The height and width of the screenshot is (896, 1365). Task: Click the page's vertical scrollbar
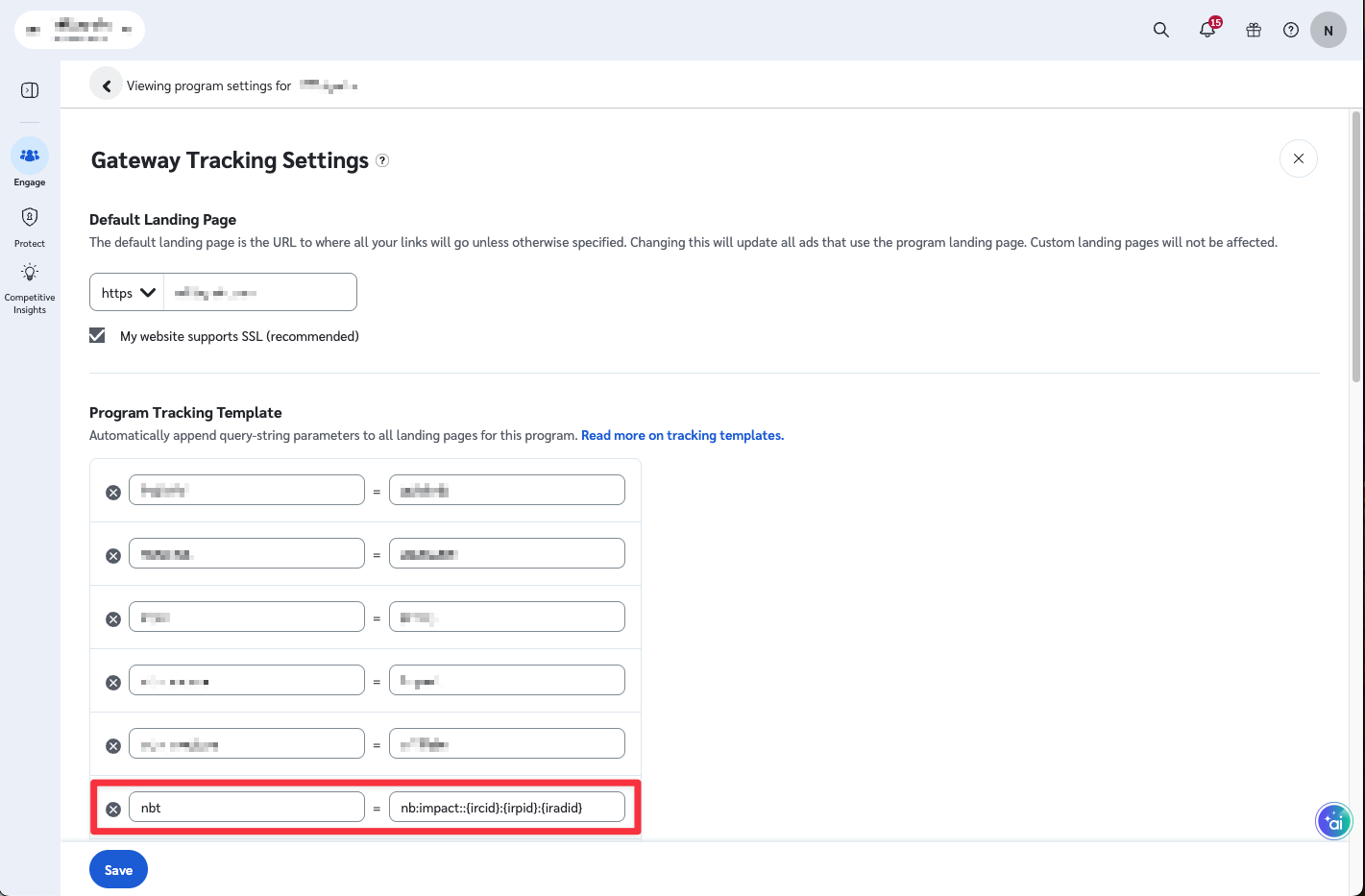pos(1356,247)
